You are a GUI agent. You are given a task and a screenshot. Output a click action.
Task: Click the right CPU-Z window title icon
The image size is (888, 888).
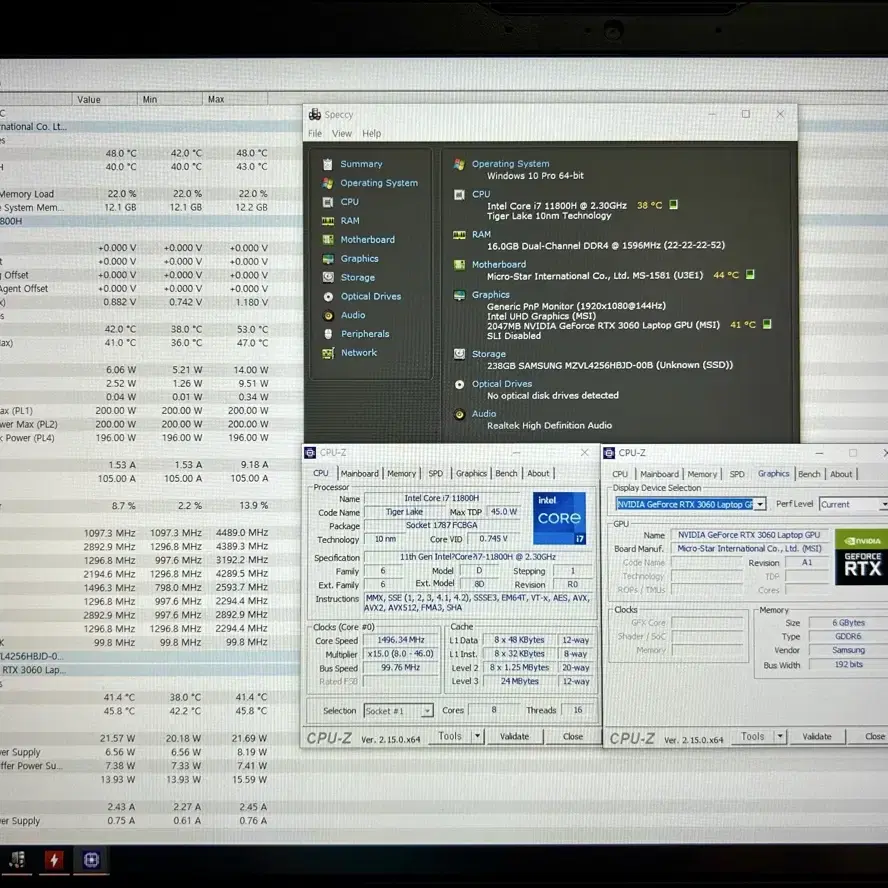point(609,452)
